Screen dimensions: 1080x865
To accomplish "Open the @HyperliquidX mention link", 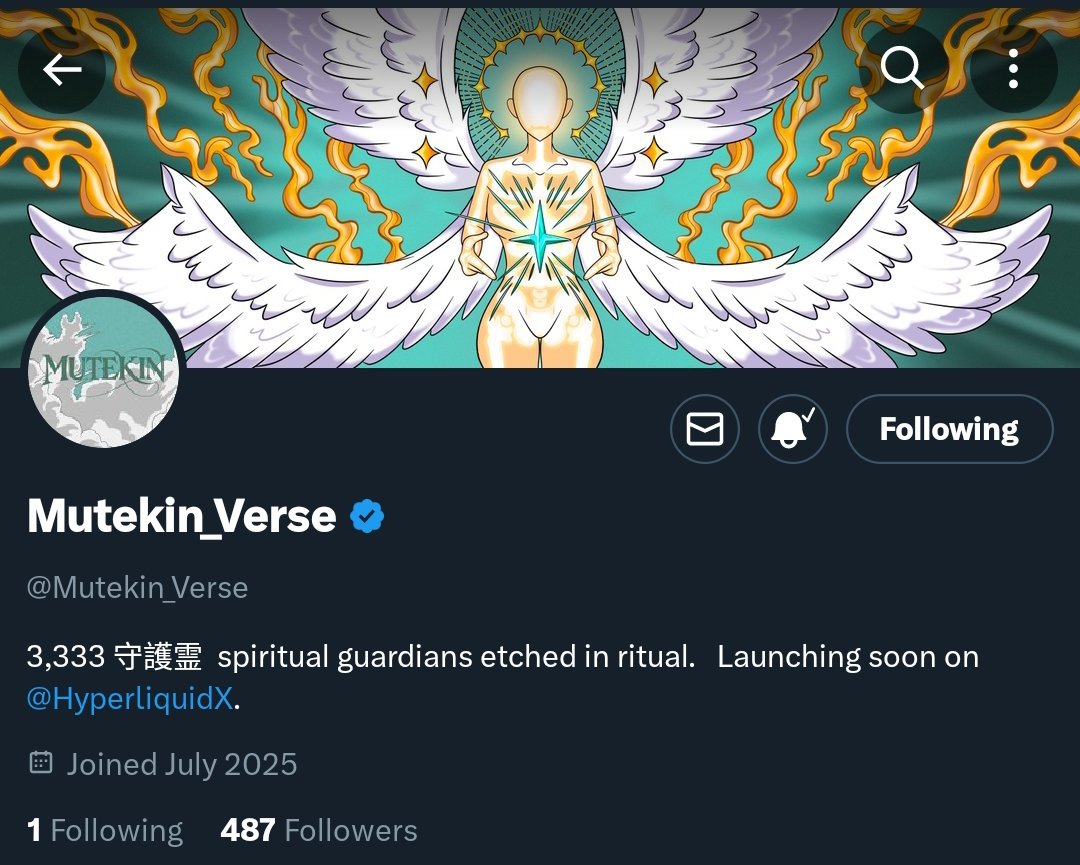I will [x=129, y=698].
